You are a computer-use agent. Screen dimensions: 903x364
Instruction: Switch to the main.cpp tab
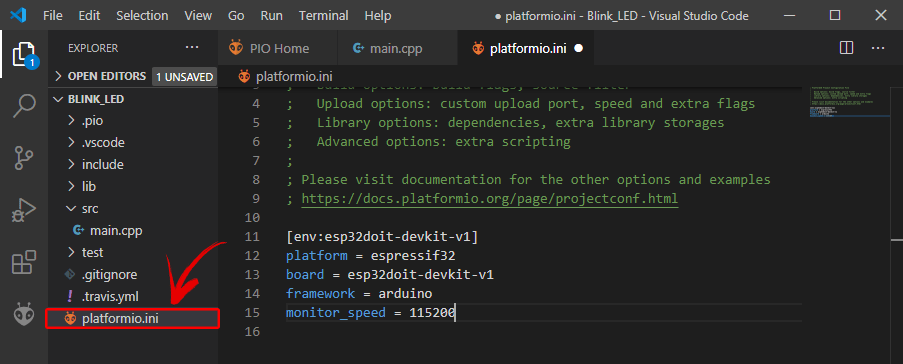(x=388, y=49)
